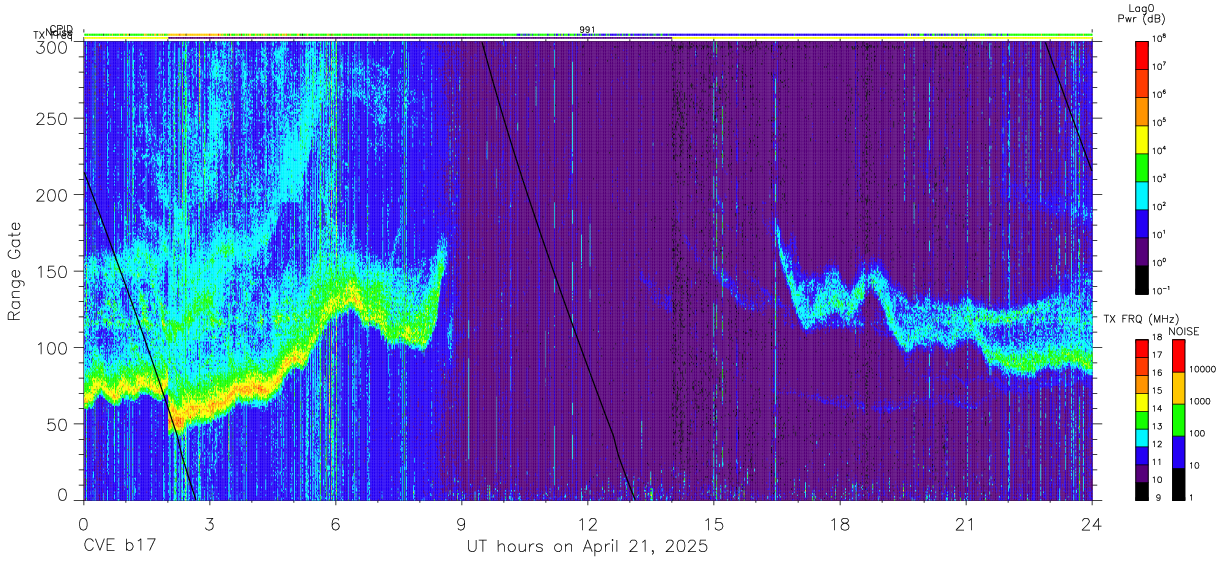Click the '991' CPID value above the plot
Viewport: 1228px width, 567px height.
pos(588,30)
